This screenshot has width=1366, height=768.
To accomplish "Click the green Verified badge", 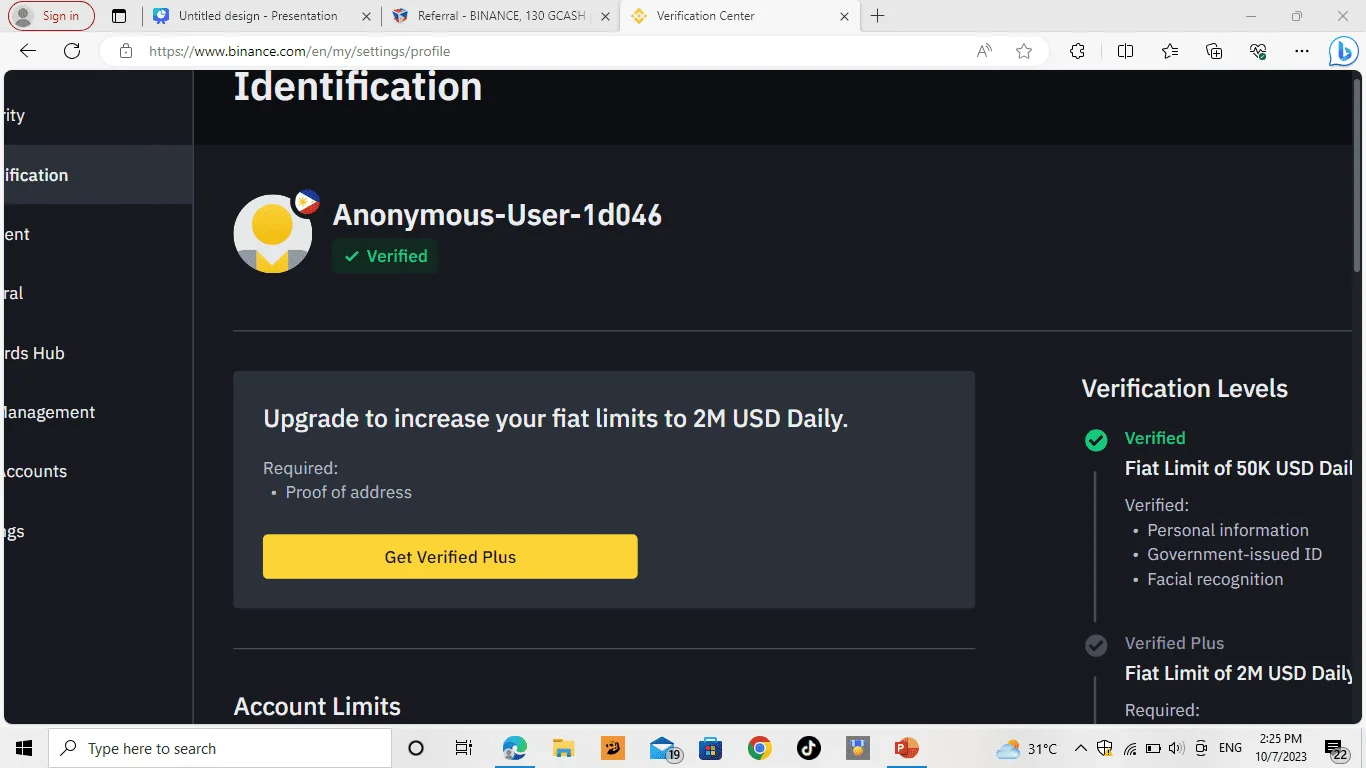I will 385,256.
